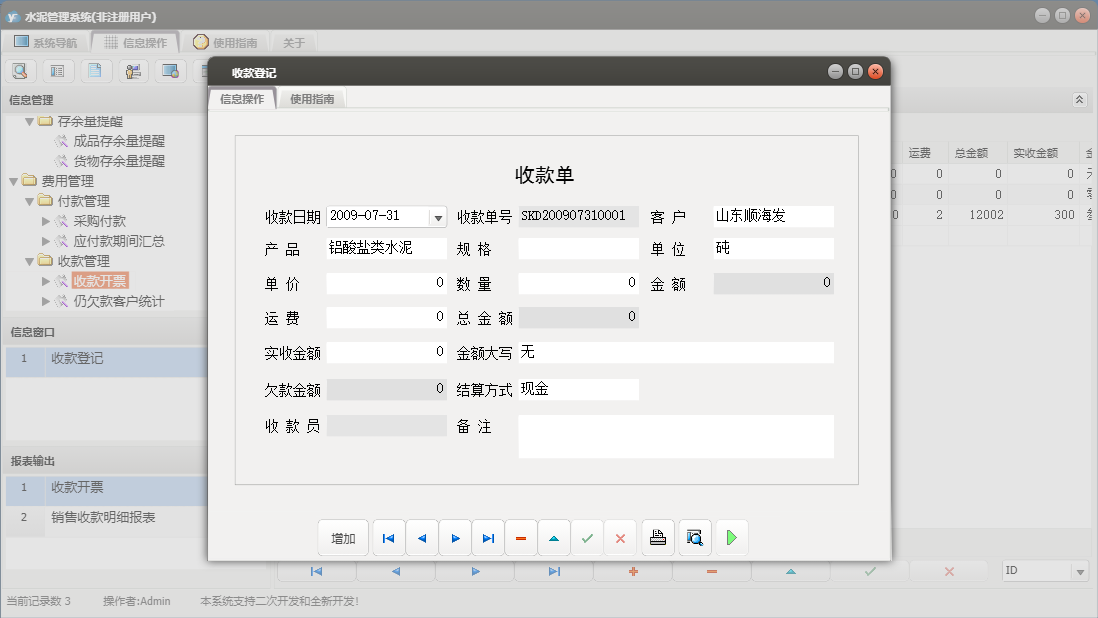Select the magnifier search icon on the toolbar
1098x618 pixels.
[x=20, y=70]
